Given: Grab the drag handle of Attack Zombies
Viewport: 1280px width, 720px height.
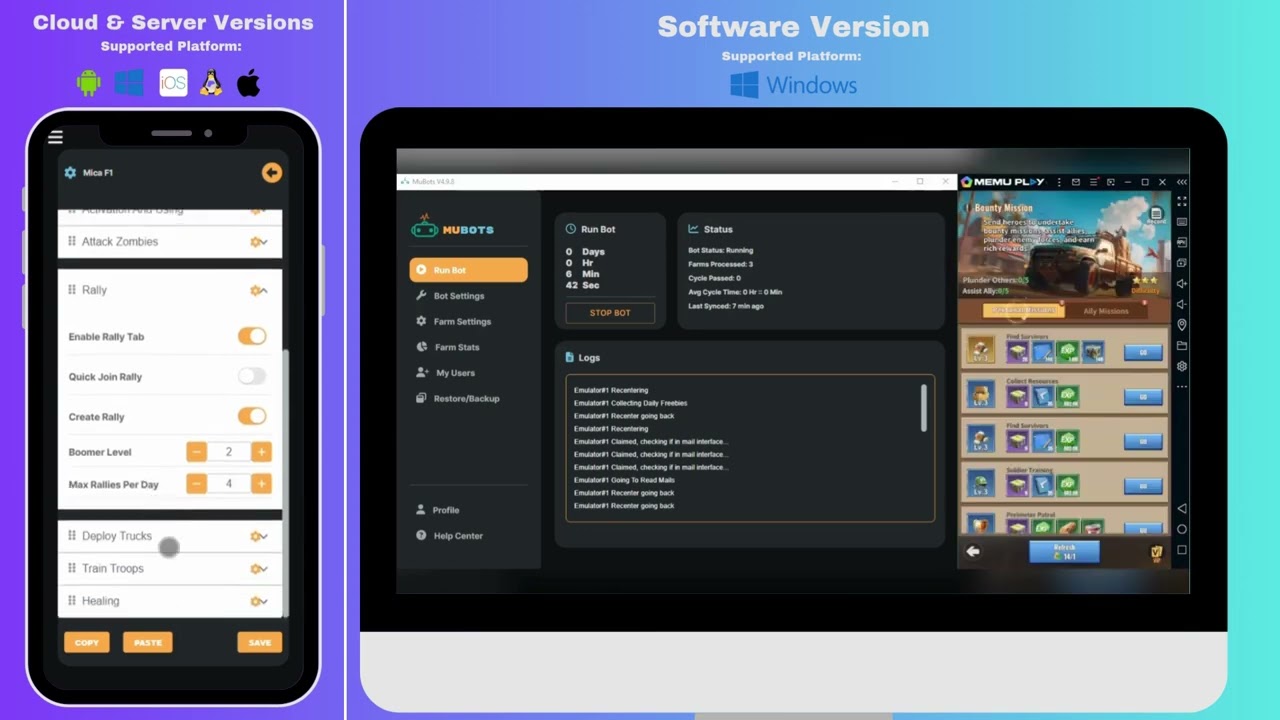Looking at the screenshot, I should 71,241.
